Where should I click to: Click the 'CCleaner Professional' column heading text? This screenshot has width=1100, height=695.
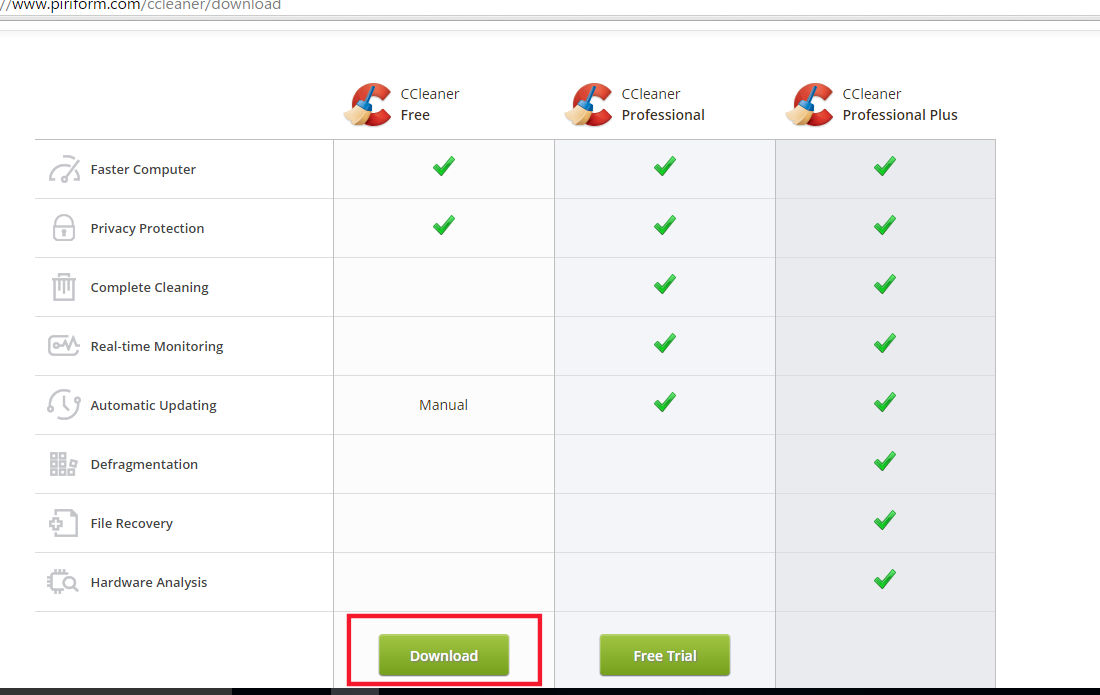coord(663,104)
